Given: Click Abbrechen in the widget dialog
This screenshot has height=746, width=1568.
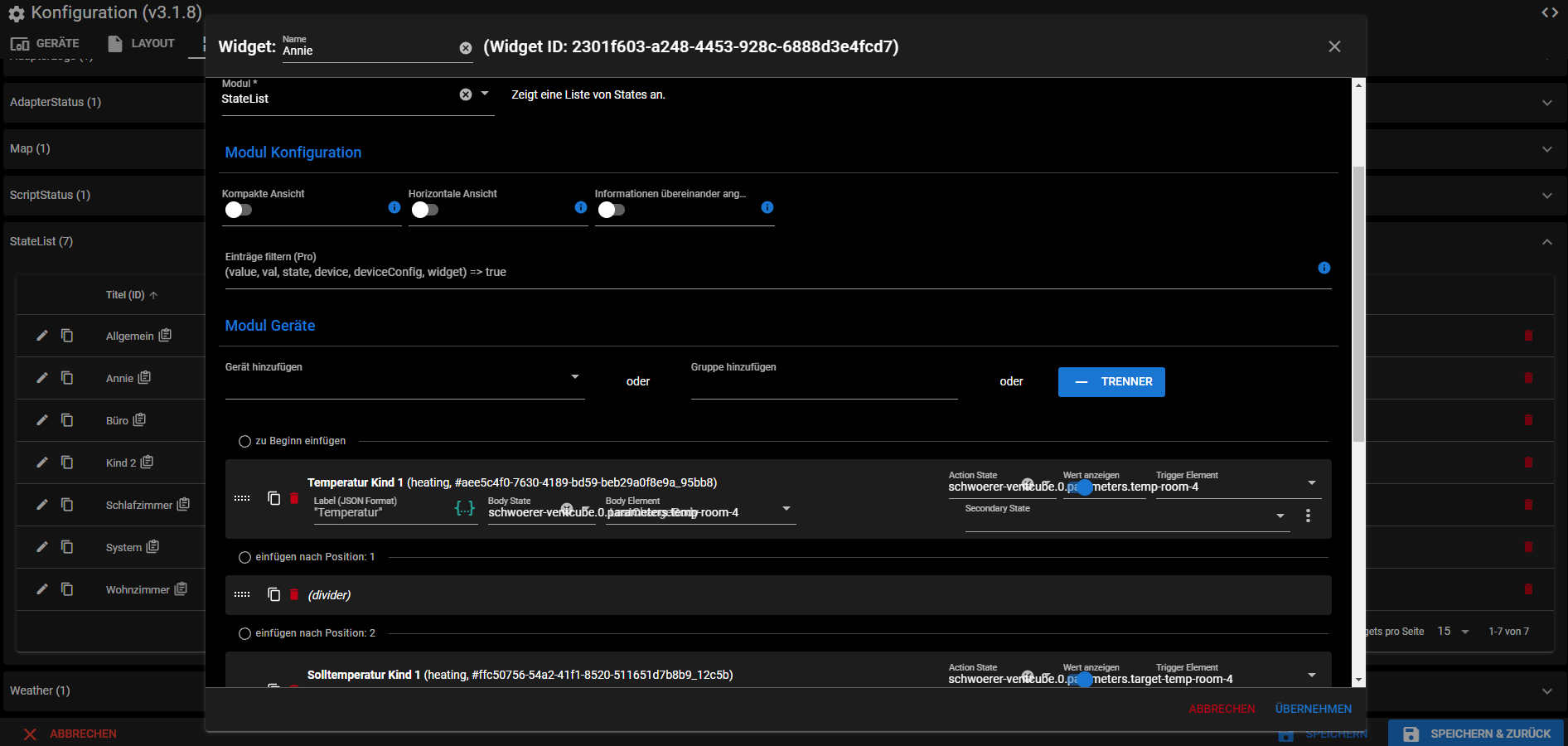Looking at the screenshot, I should pos(1222,709).
